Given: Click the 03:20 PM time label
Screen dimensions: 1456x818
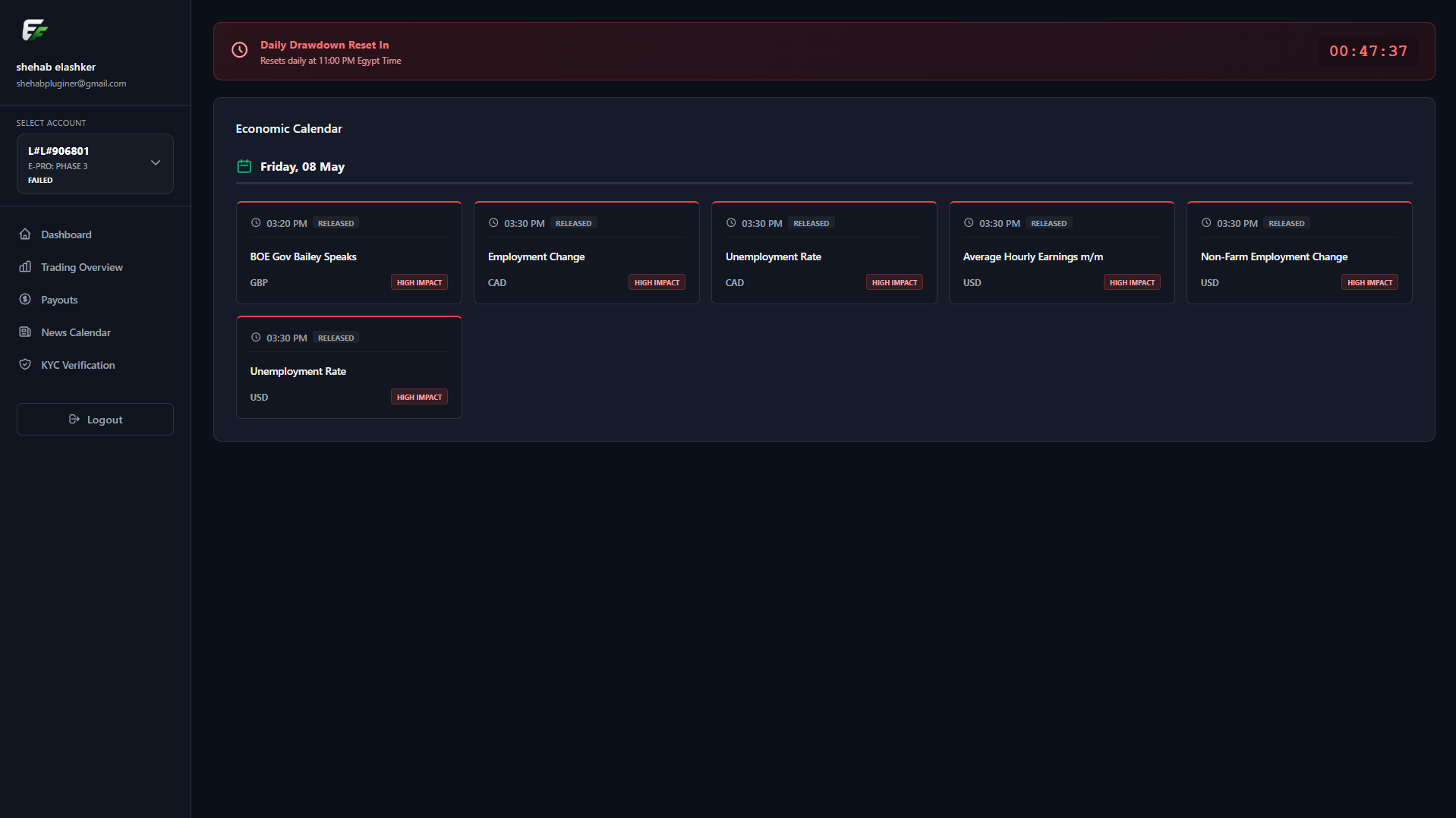Looking at the screenshot, I should pyautogui.click(x=286, y=224).
